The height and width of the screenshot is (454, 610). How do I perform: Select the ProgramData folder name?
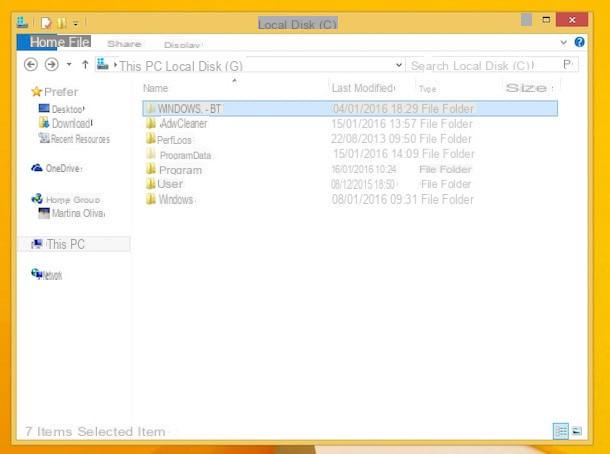coord(186,155)
